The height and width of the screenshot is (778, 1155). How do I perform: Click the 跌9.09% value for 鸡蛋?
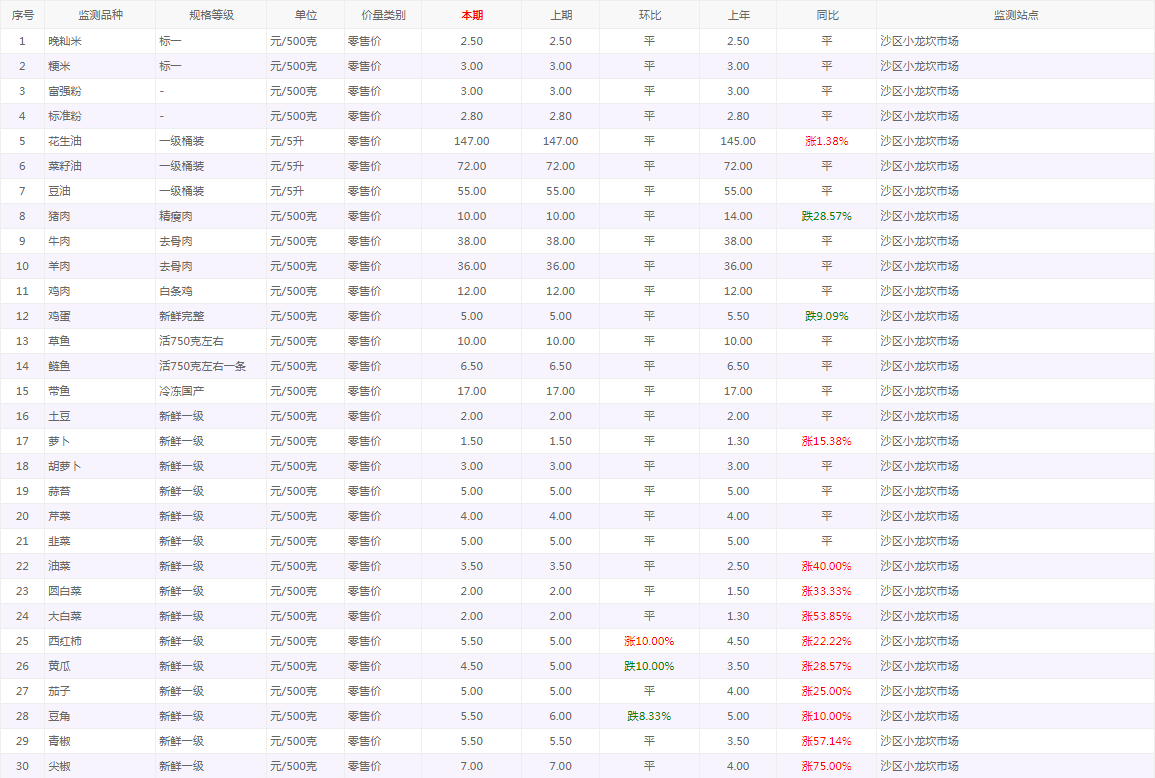827,316
